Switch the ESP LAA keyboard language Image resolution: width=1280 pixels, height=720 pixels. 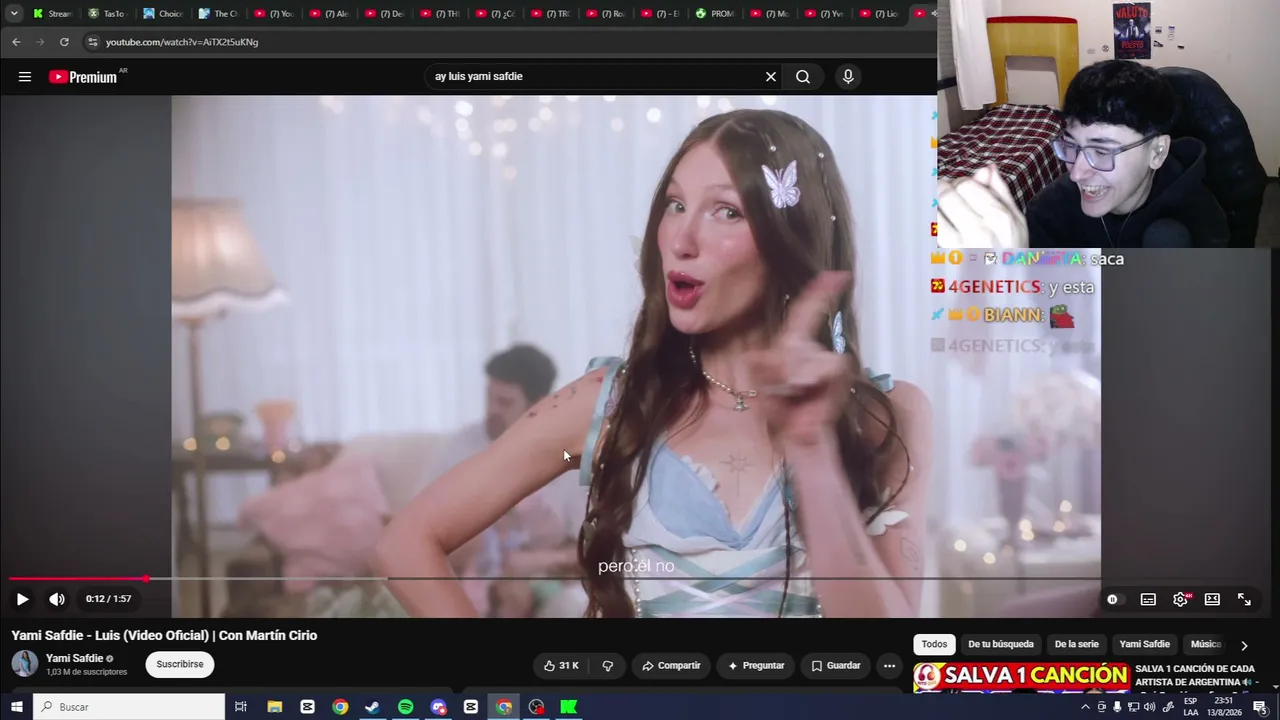click(x=1190, y=707)
